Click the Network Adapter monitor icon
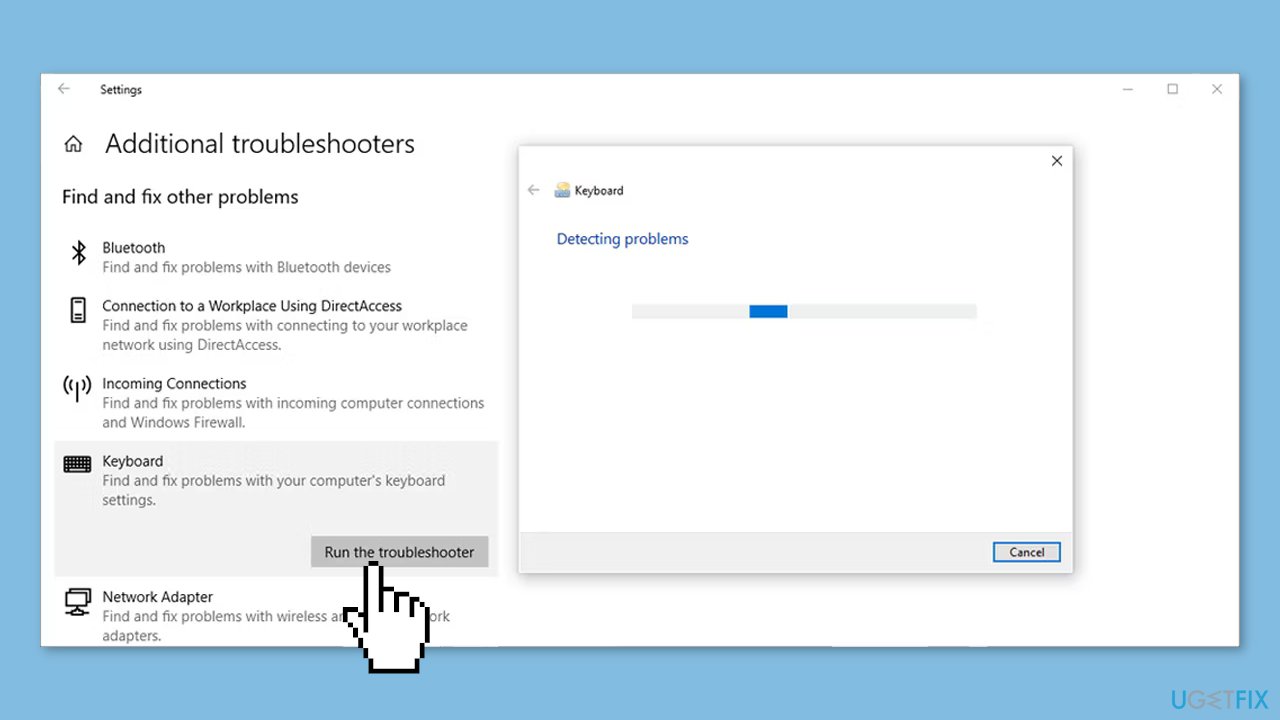This screenshot has width=1280, height=720. click(77, 602)
